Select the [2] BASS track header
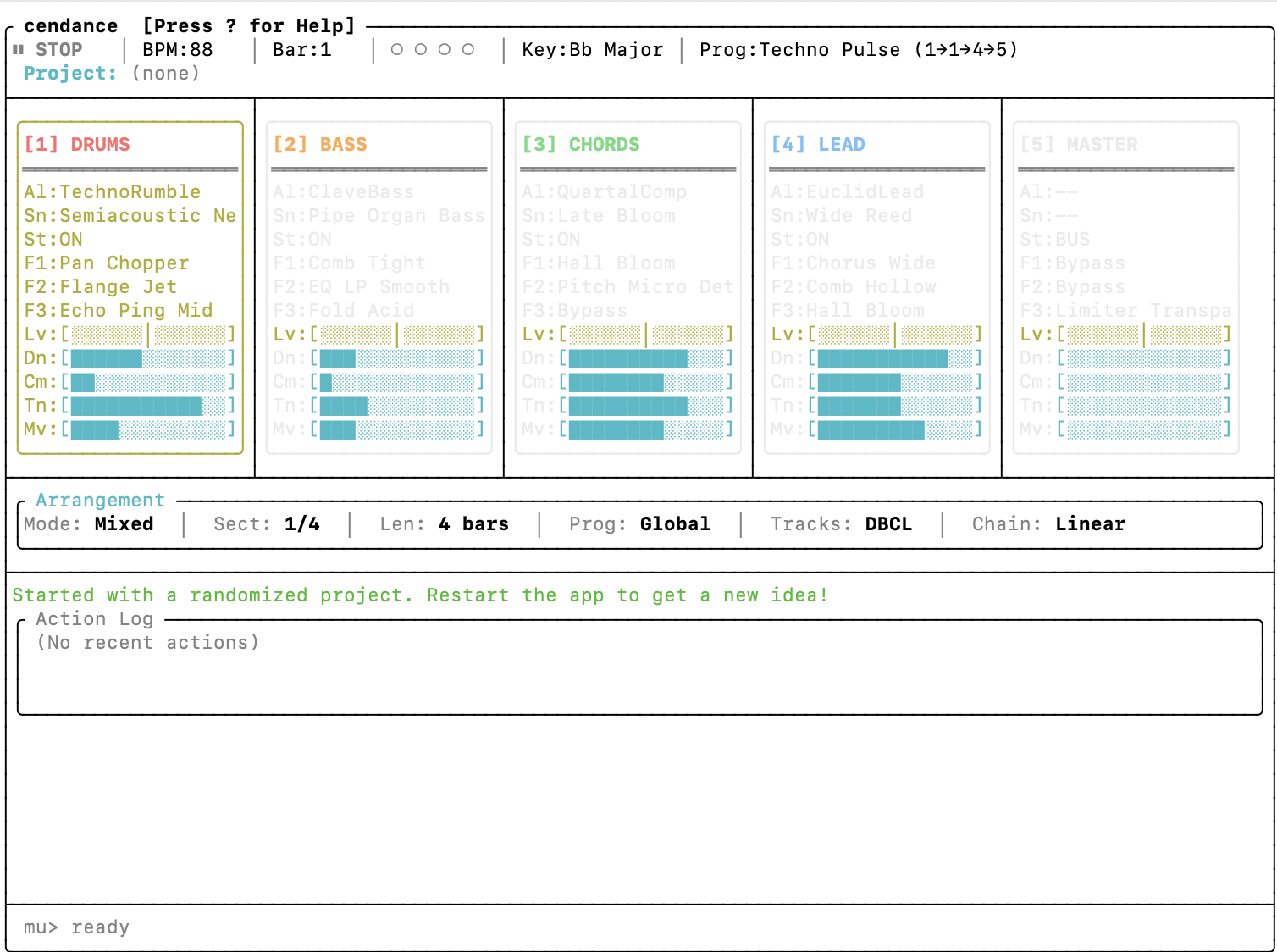 click(320, 145)
